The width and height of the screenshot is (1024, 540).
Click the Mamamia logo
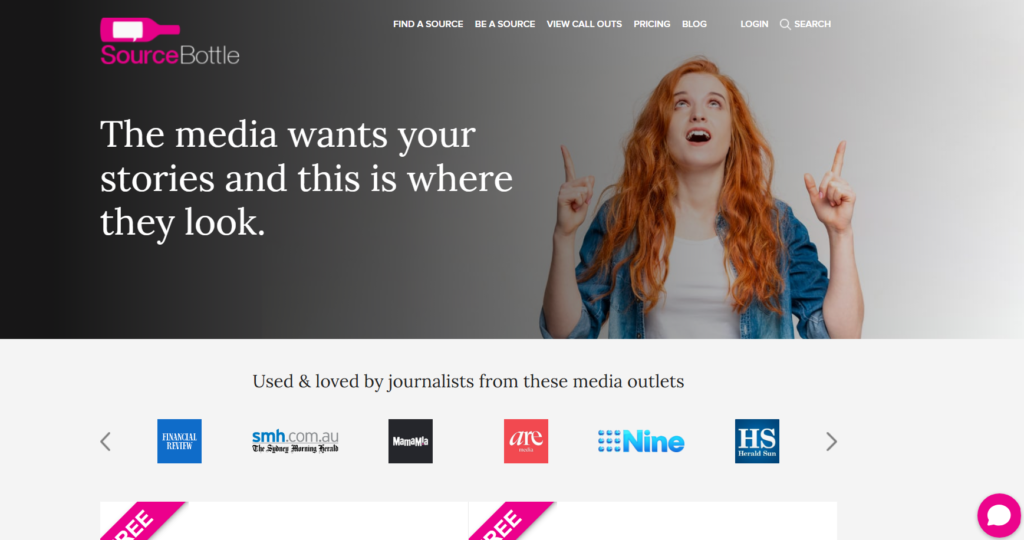coord(410,441)
